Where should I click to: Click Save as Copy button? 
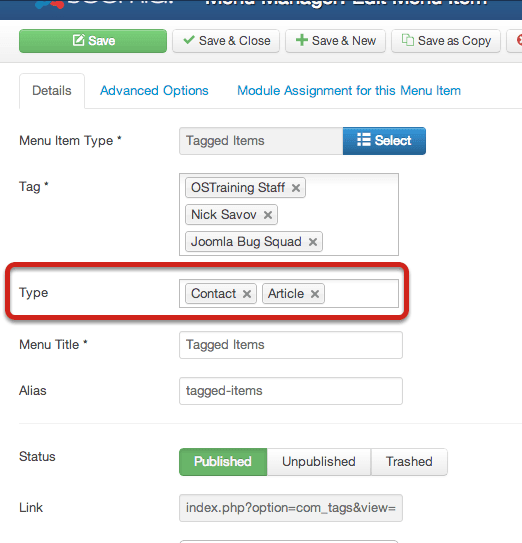tap(446, 41)
